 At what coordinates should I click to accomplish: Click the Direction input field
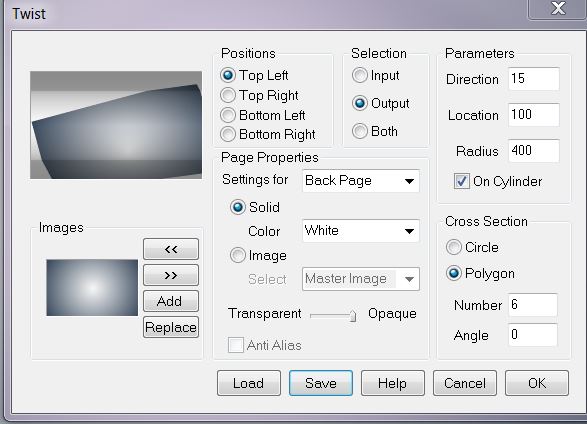click(x=533, y=79)
